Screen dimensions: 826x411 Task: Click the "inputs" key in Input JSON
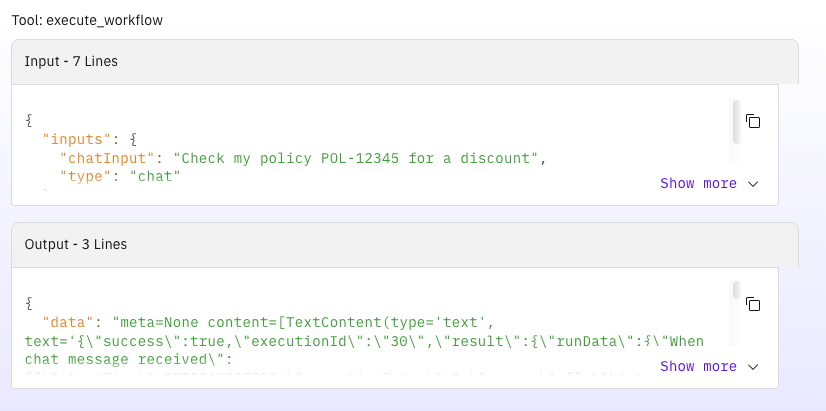[x=78, y=139]
